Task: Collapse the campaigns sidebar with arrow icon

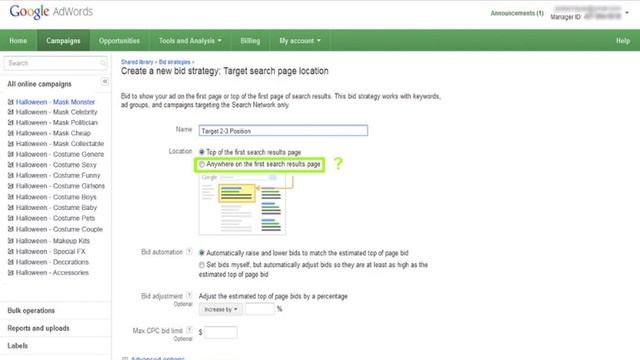Action: coord(104,82)
